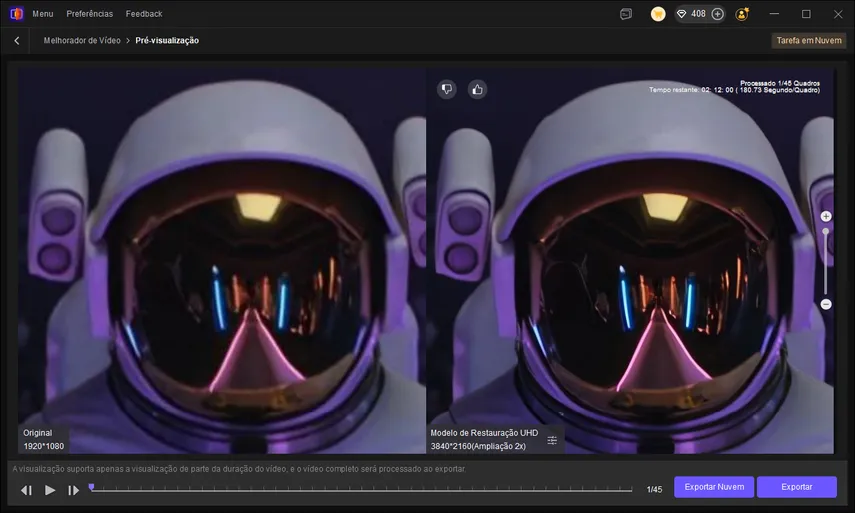
Task: Click the Exportar button
Action: click(x=796, y=487)
